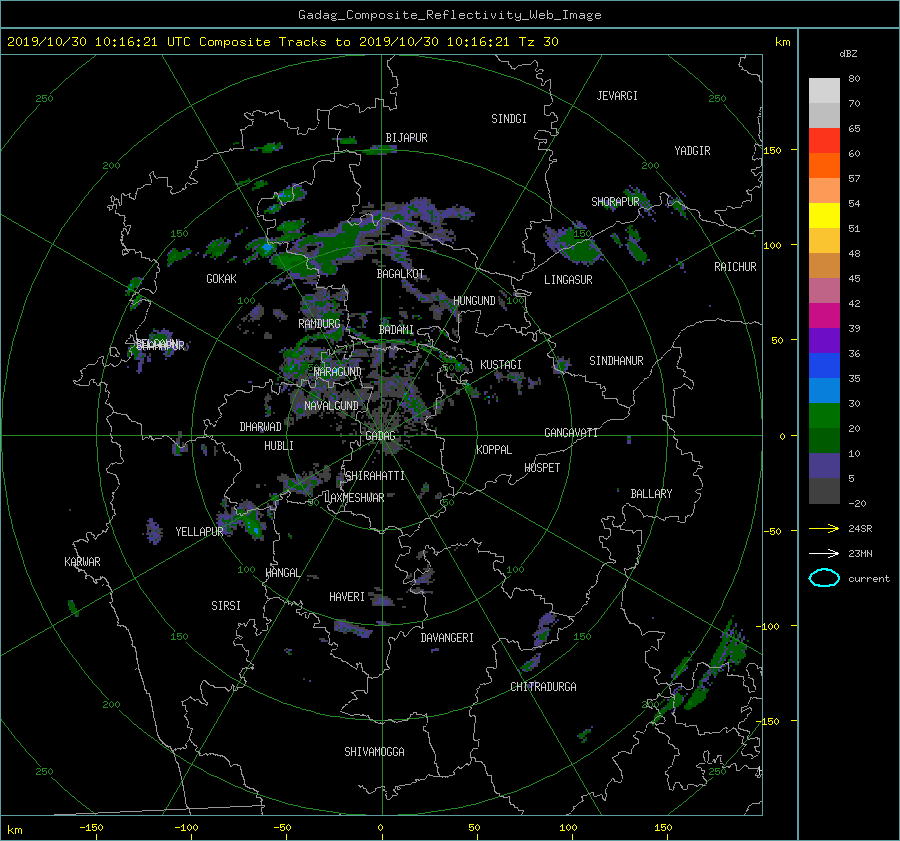Pick the 80 dBZ light gray swatch

824,90
